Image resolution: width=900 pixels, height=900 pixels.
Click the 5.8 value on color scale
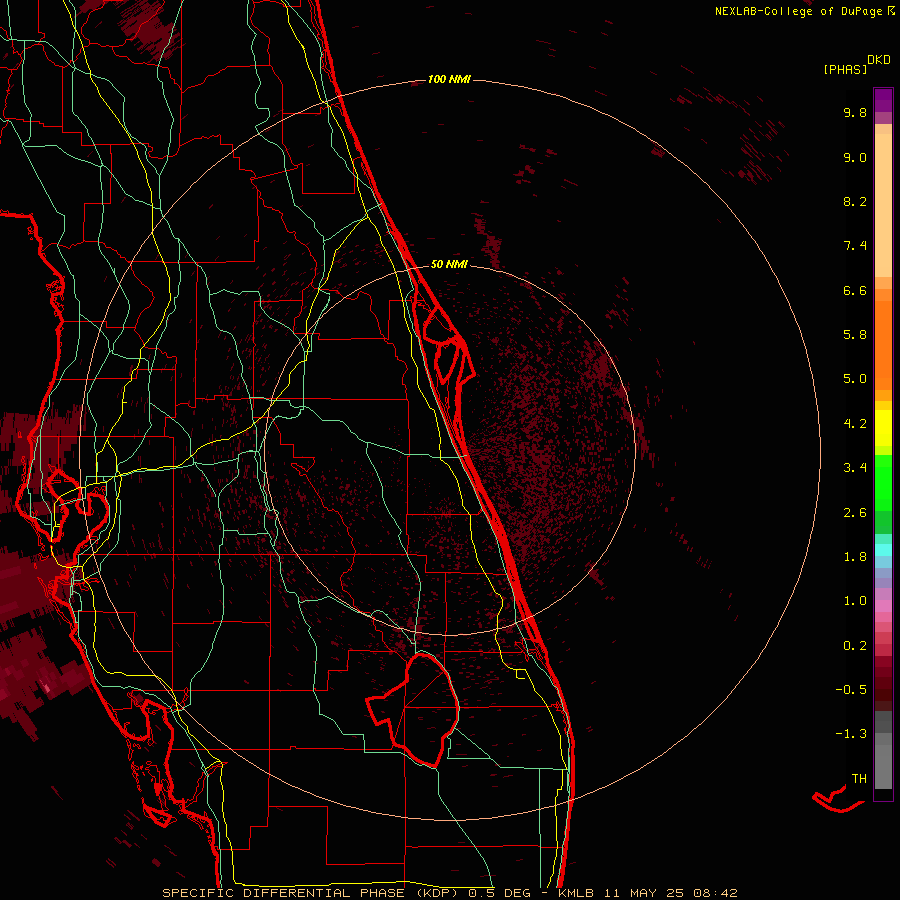pyautogui.click(x=855, y=335)
